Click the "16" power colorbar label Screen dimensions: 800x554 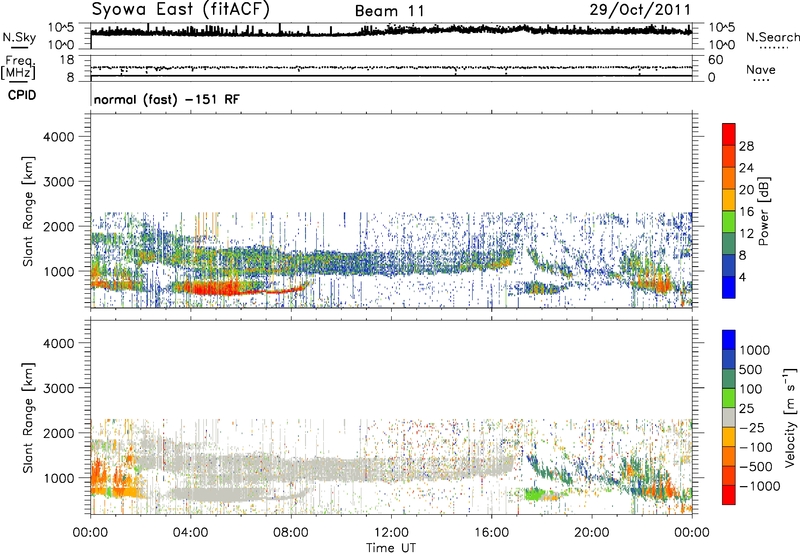click(746, 211)
